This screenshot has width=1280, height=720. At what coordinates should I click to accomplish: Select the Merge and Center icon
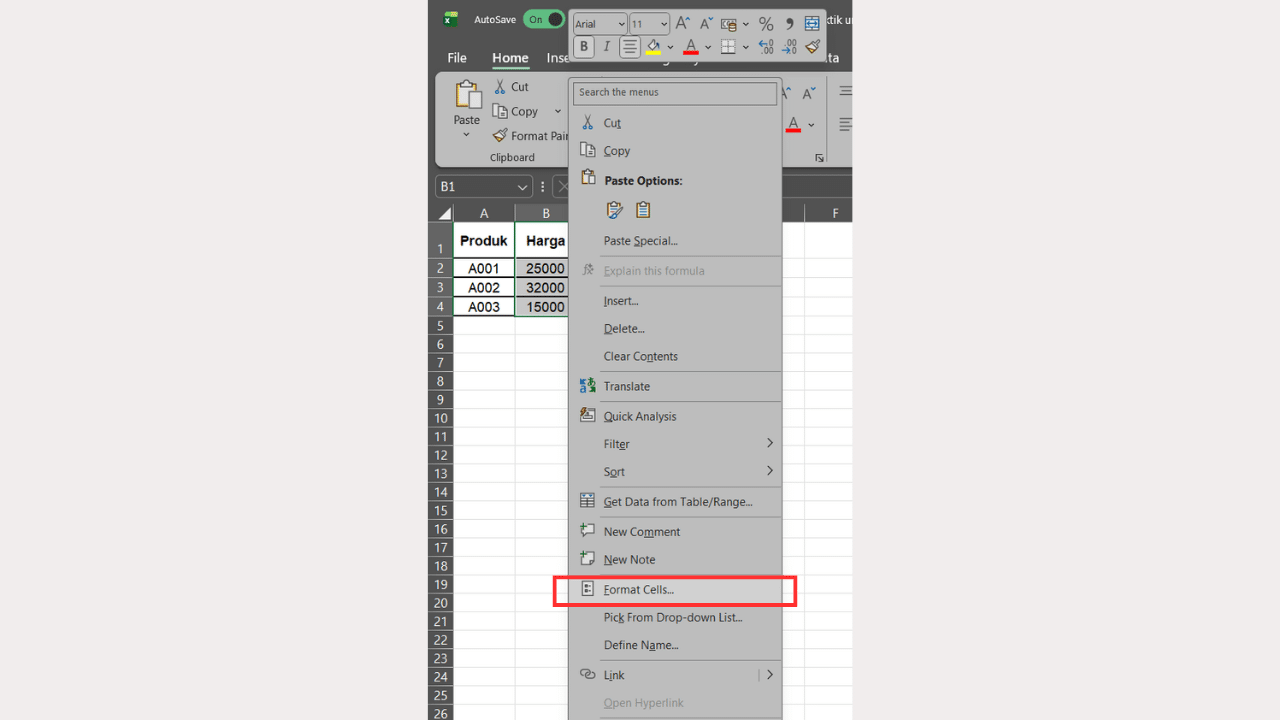point(812,24)
